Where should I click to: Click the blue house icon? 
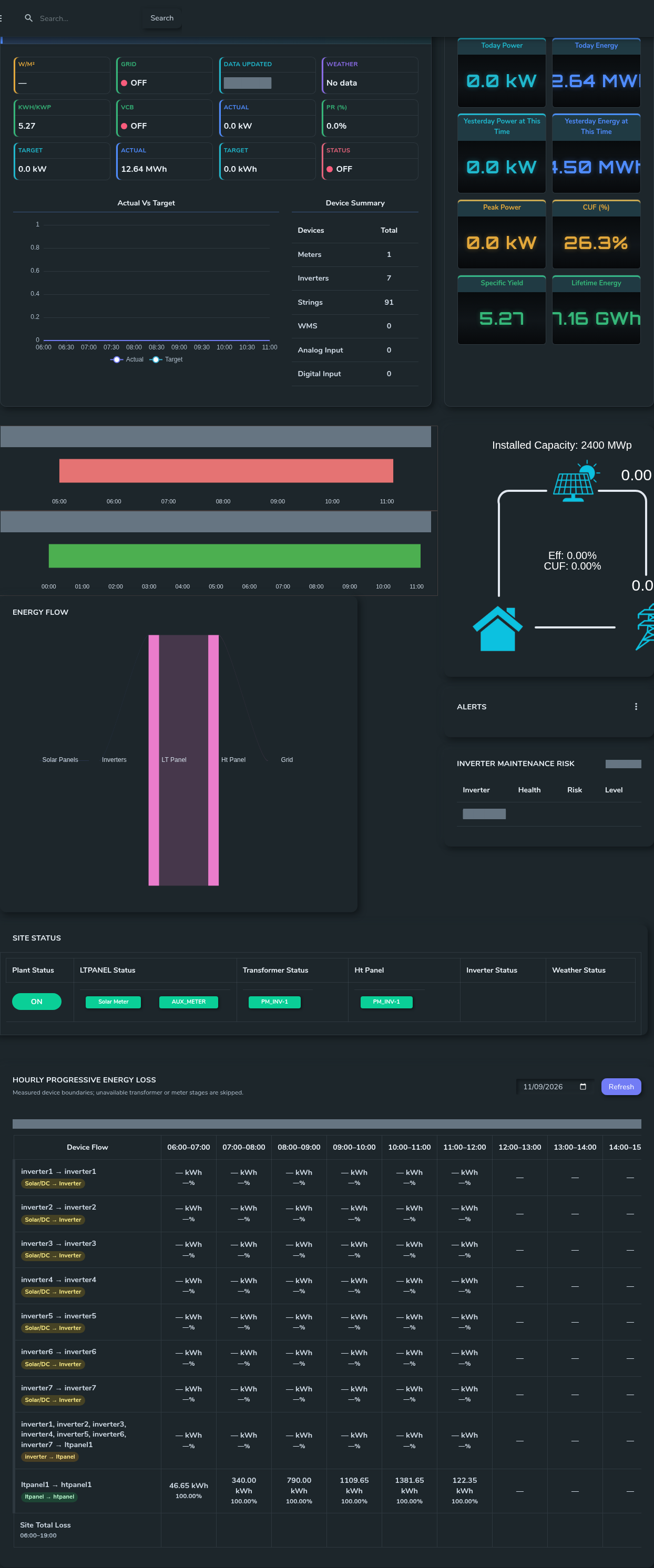[x=497, y=628]
